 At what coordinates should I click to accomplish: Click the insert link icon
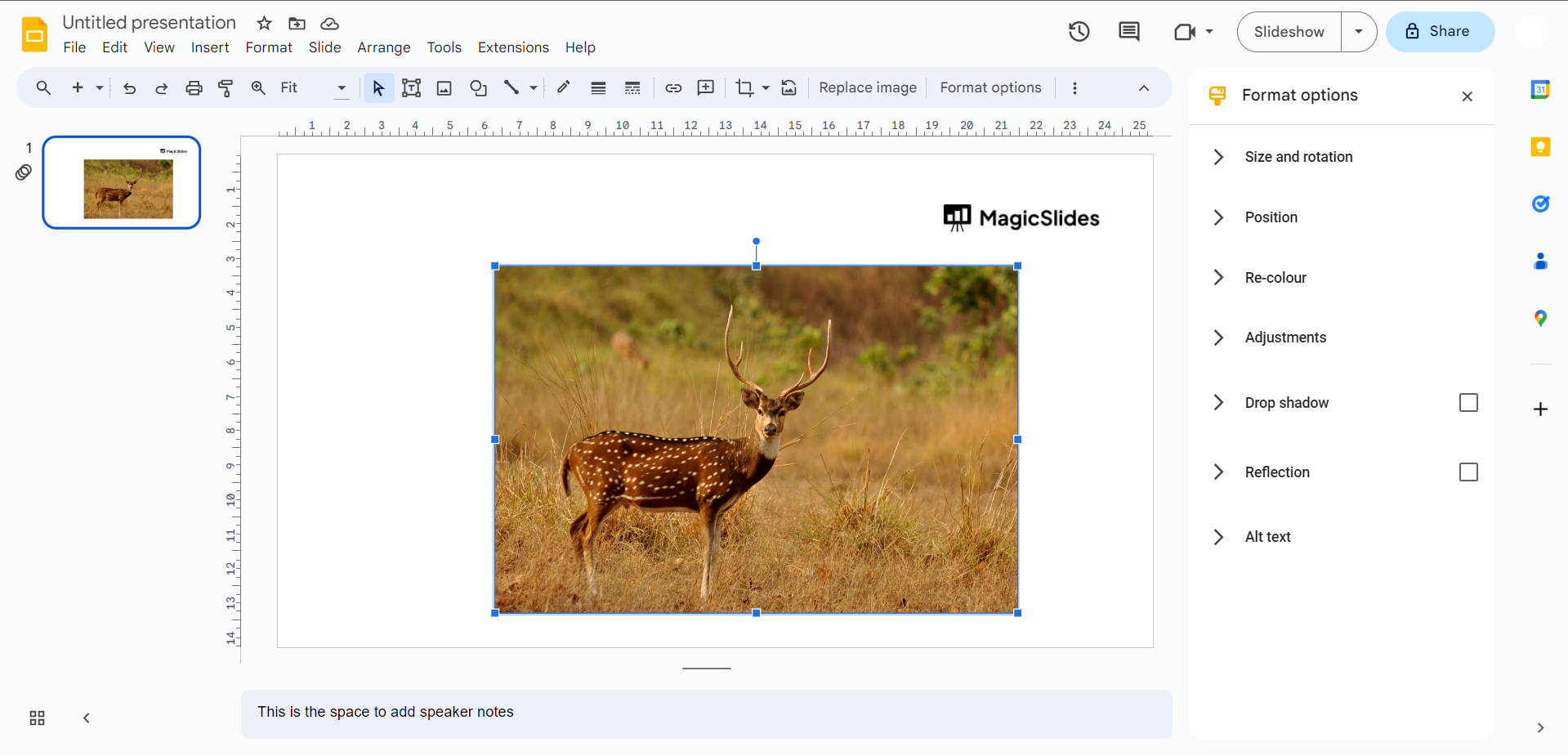pos(673,88)
